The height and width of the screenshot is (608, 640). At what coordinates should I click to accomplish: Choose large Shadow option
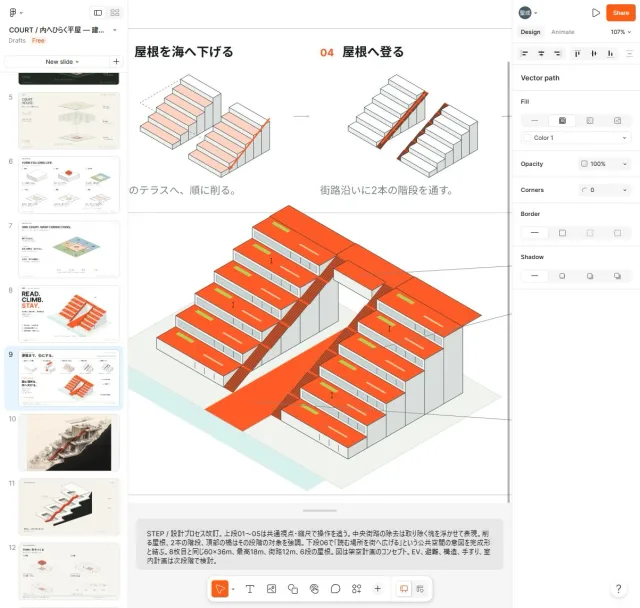click(x=617, y=276)
